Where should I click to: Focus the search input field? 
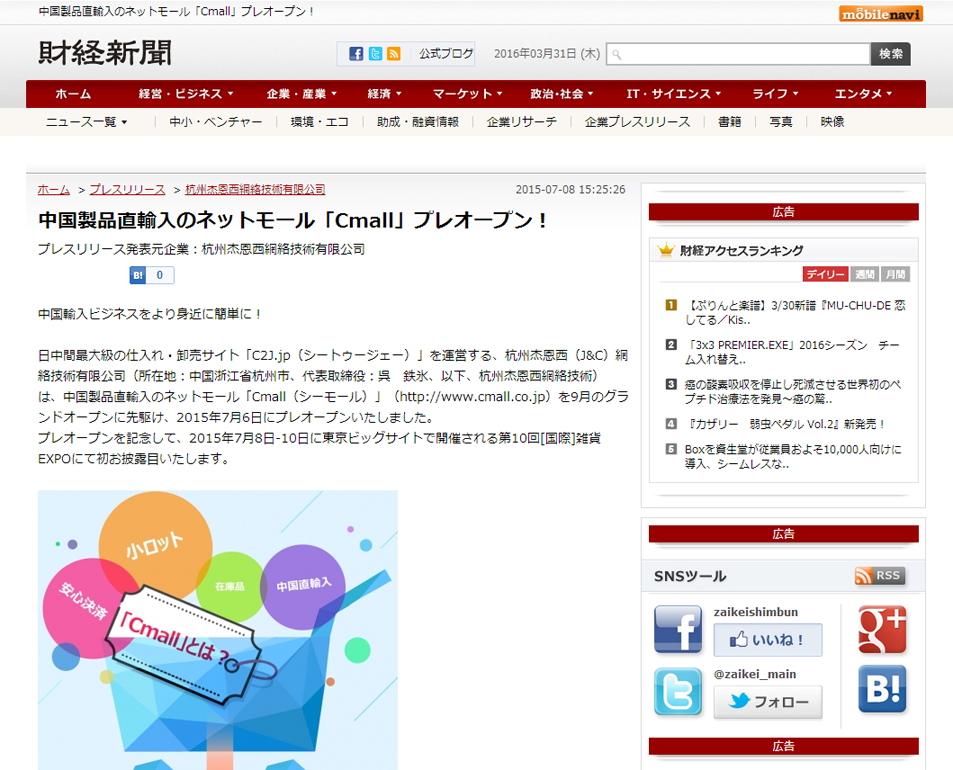point(738,54)
